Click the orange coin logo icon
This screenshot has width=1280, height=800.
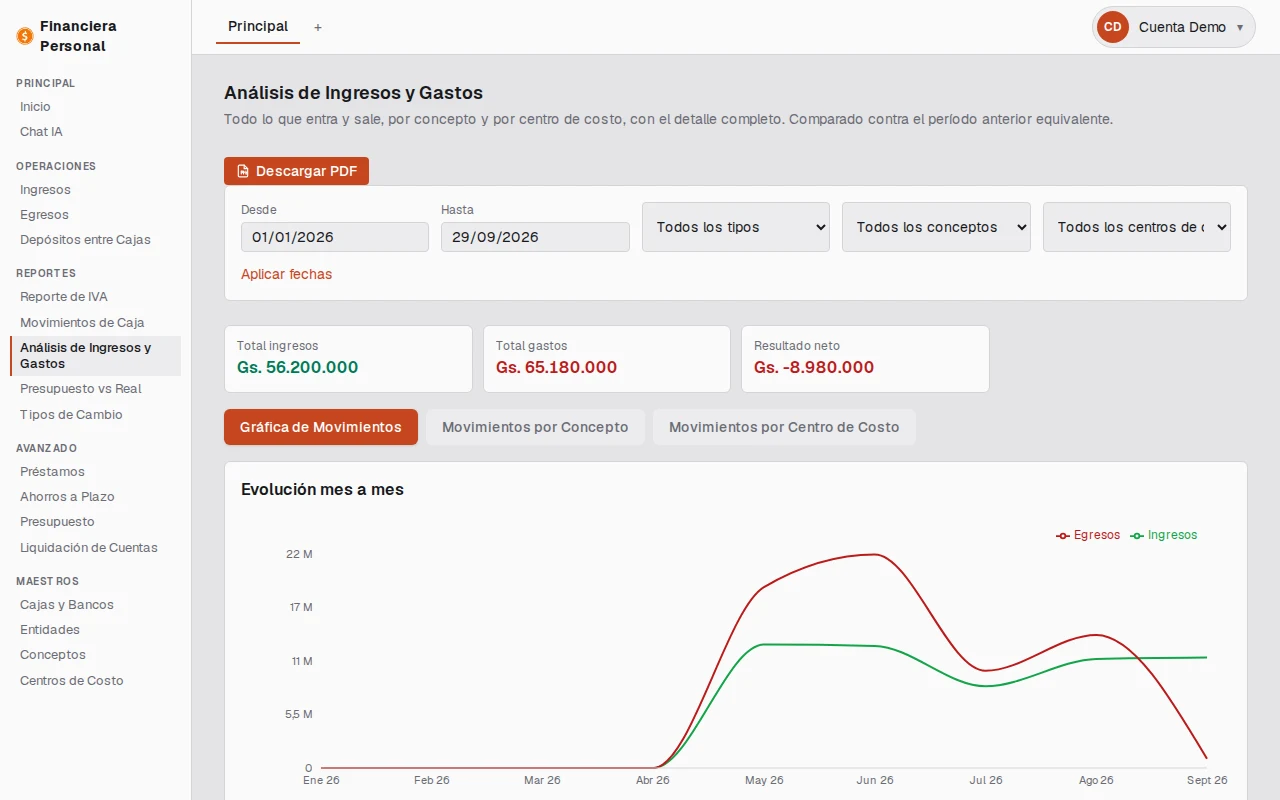click(25, 36)
